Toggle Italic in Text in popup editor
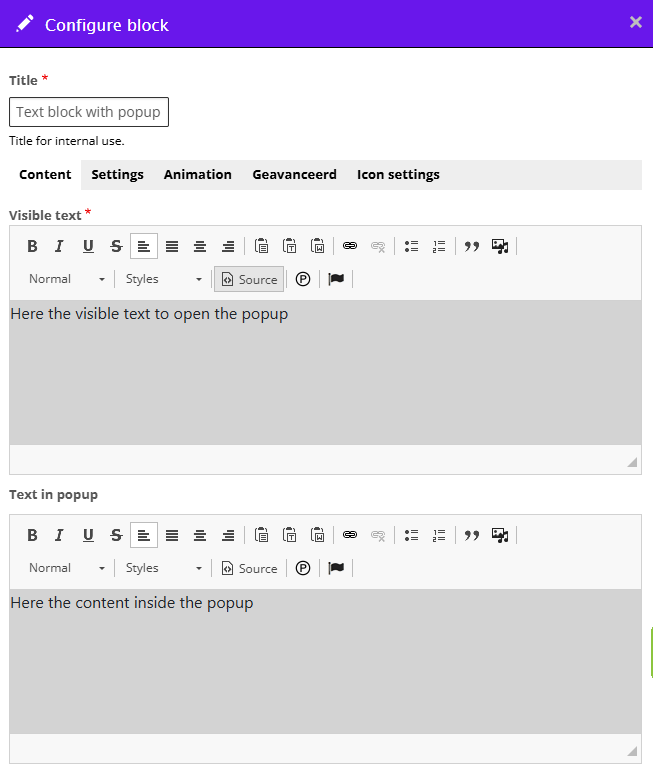The image size is (653, 774). point(59,535)
